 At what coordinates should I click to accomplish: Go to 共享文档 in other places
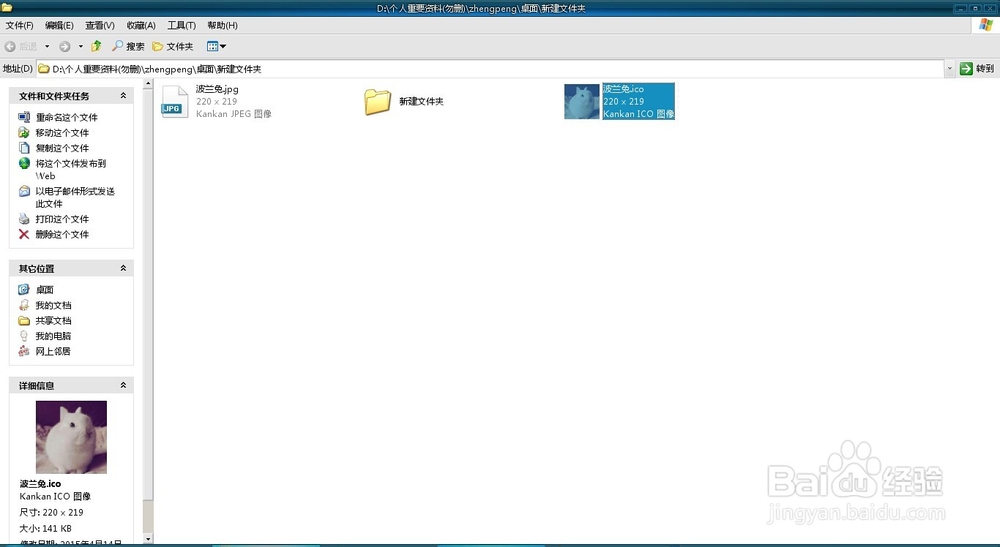click(53, 321)
